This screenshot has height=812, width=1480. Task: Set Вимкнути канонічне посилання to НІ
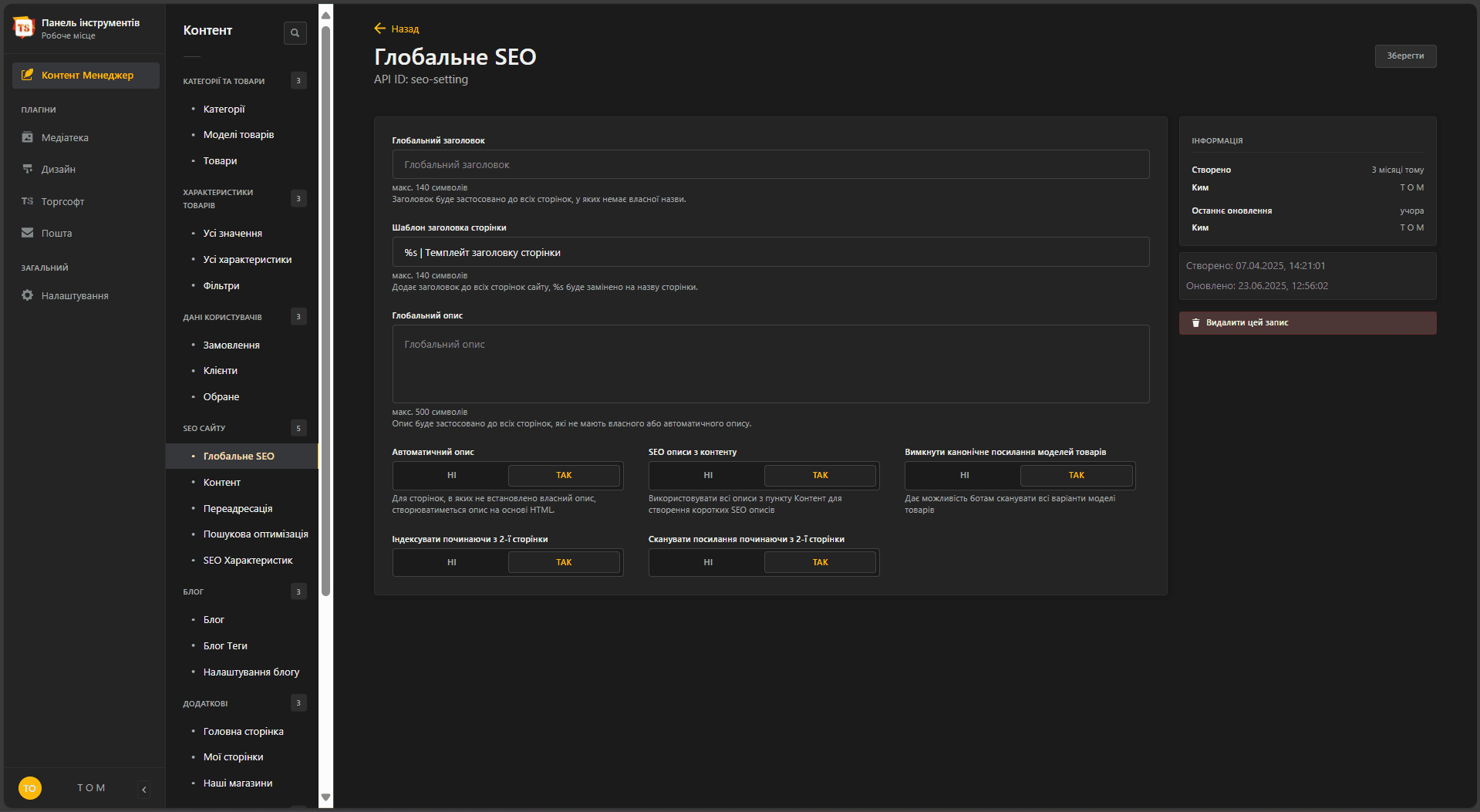(x=964, y=475)
